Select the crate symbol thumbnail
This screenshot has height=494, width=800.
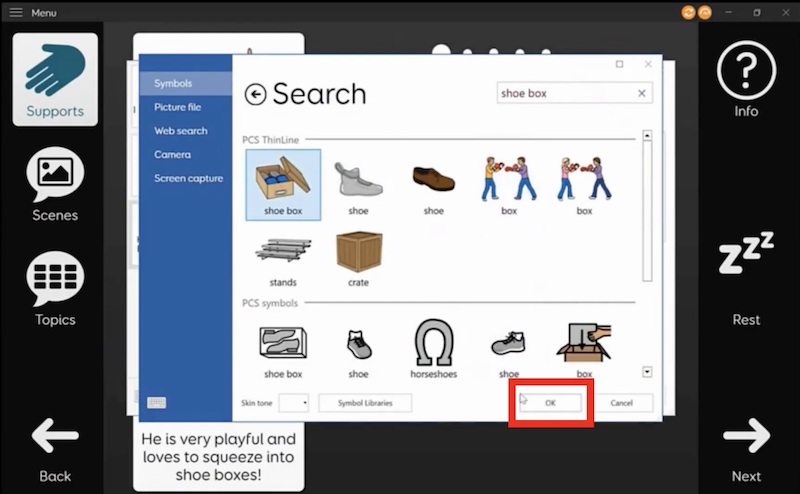click(x=358, y=253)
